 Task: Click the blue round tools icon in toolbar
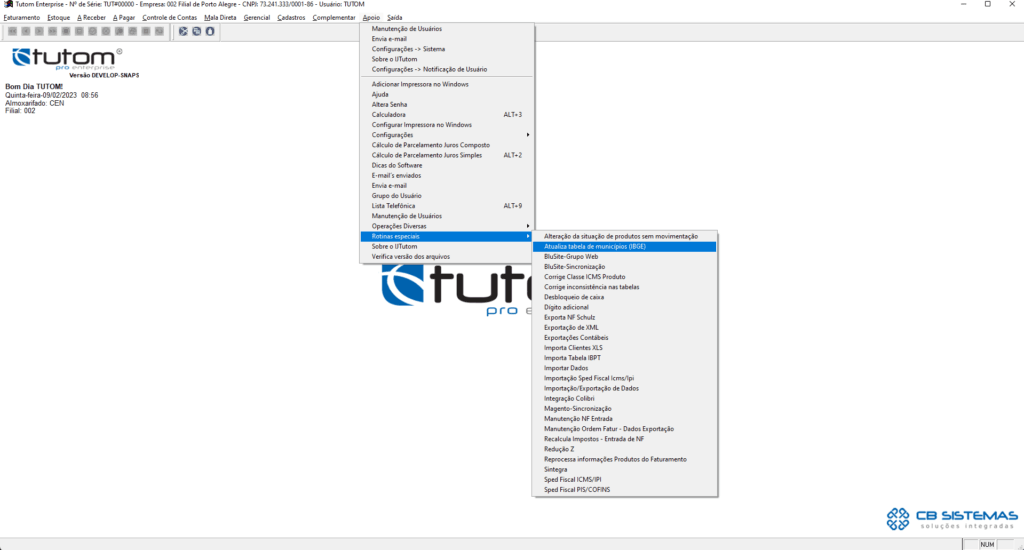pyautogui.click(x=184, y=31)
